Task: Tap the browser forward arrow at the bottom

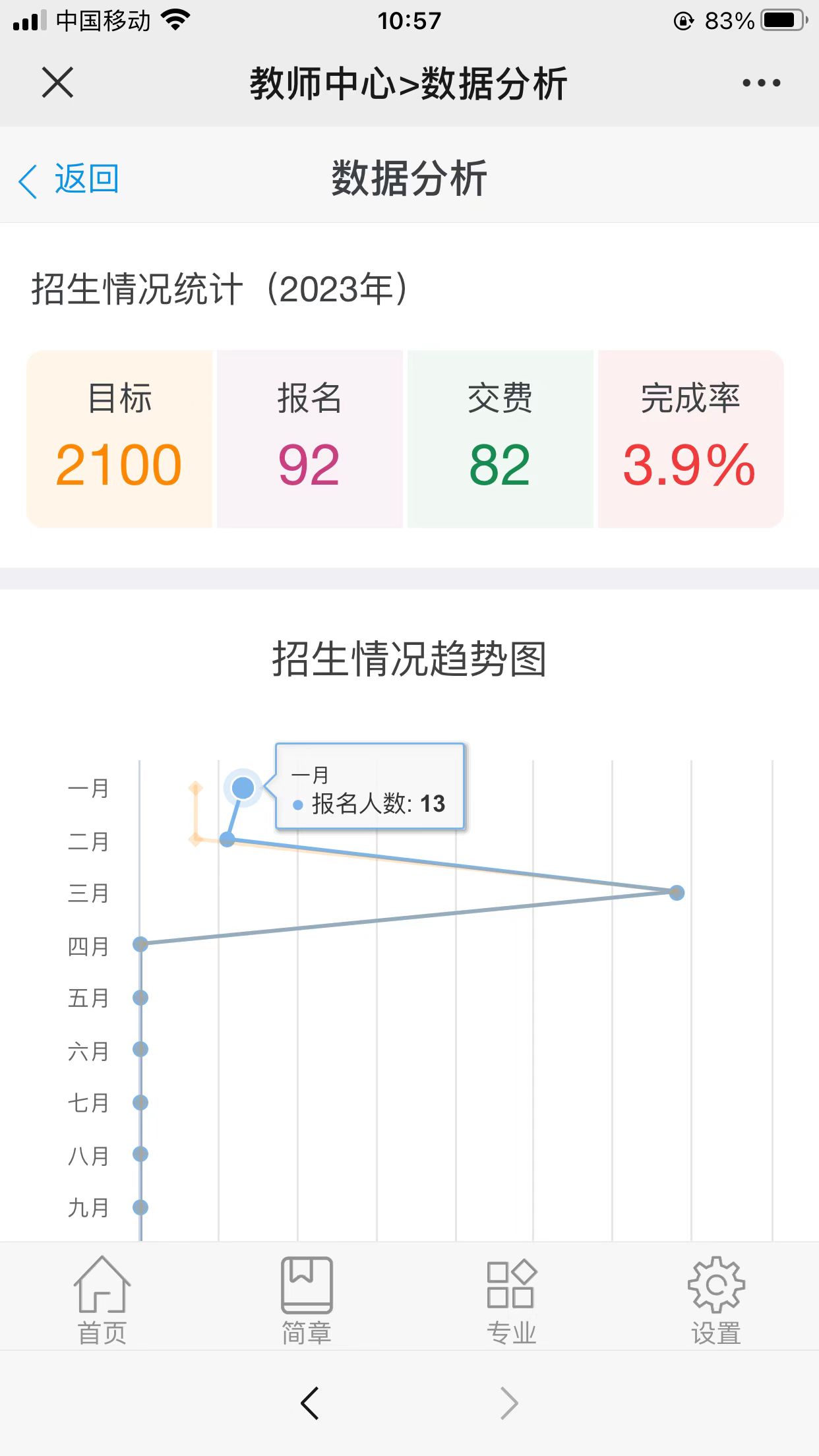Action: [x=509, y=1403]
